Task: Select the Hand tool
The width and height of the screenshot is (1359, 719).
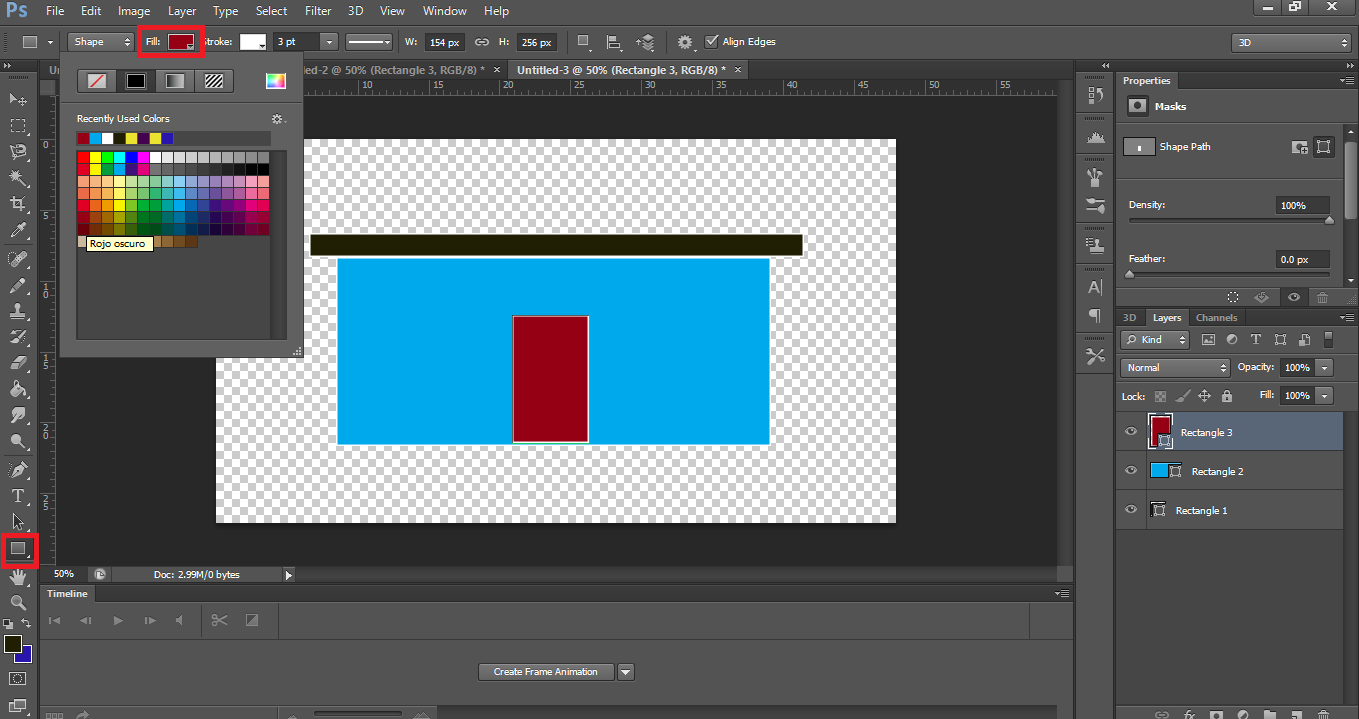Action: (x=18, y=577)
